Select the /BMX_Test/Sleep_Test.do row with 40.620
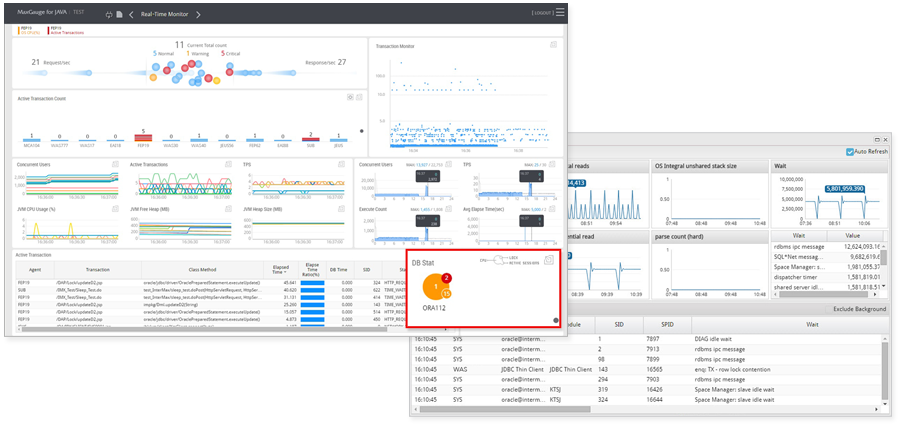Screen dimensions: 900x430 coord(210,290)
